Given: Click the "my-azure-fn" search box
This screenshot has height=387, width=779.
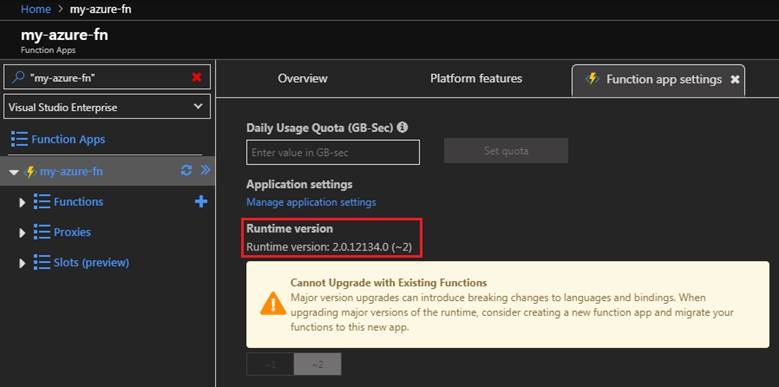Looking at the screenshot, I should [107, 77].
